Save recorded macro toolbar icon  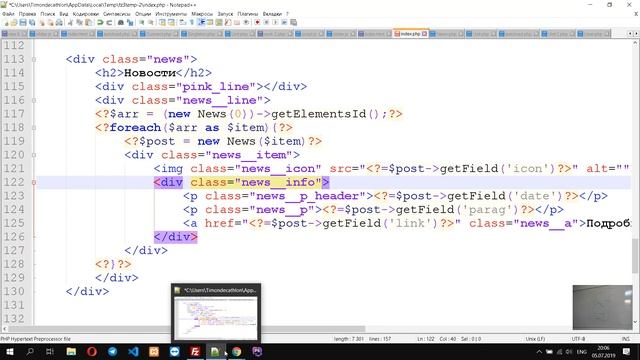(x=293, y=22)
